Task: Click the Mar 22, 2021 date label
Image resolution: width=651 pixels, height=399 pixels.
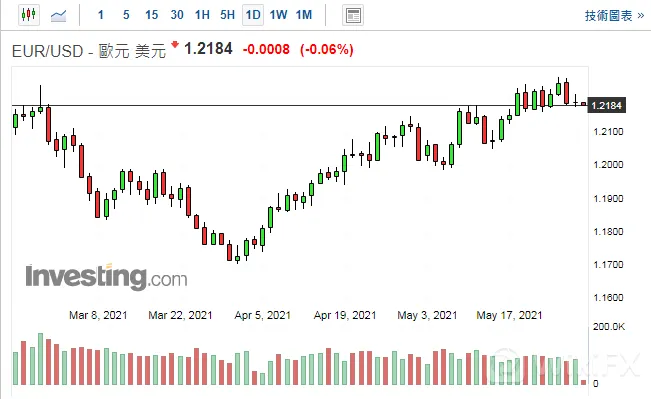Action: tap(180, 315)
